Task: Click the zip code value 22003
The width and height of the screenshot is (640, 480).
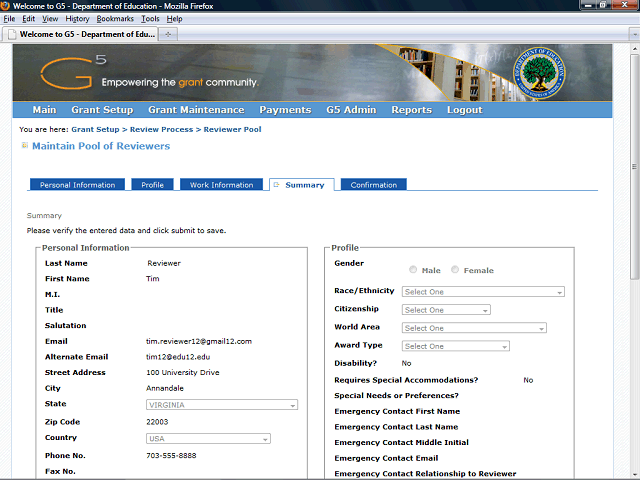Action: coord(157,422)
